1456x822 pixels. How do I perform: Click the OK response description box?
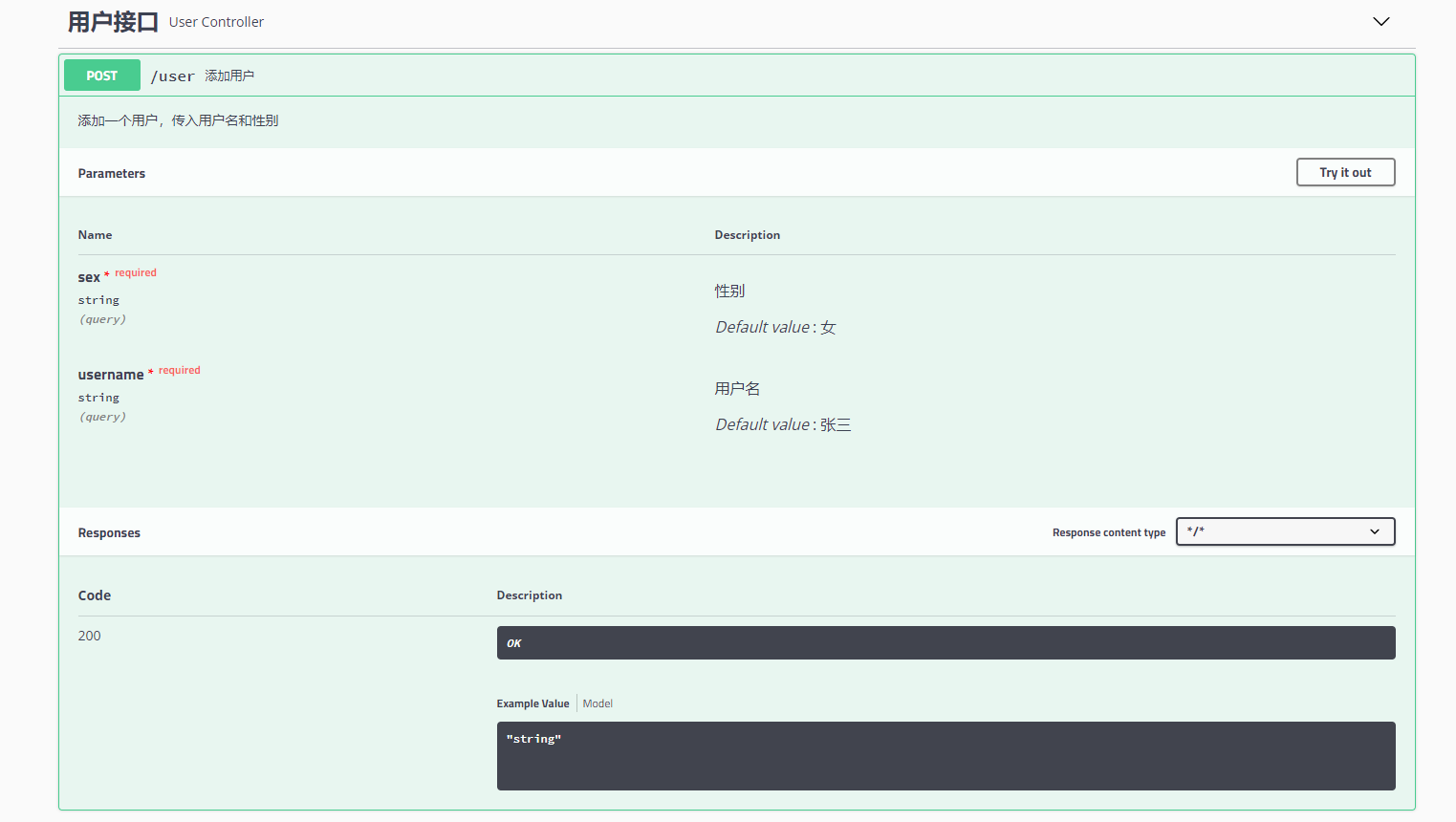[x=945, y=642]
